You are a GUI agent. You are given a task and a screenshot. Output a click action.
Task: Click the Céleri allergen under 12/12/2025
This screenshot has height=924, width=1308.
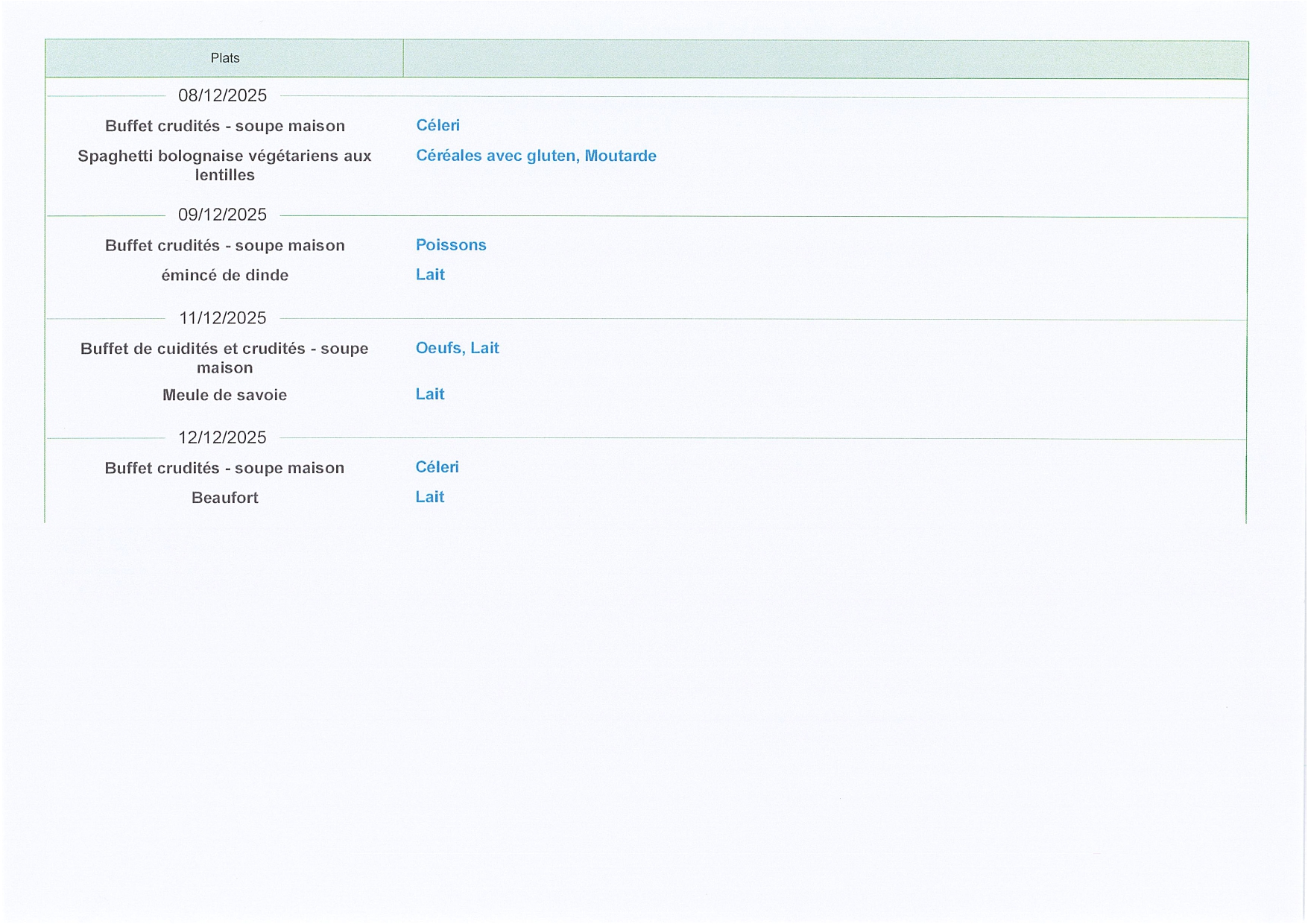437,467
